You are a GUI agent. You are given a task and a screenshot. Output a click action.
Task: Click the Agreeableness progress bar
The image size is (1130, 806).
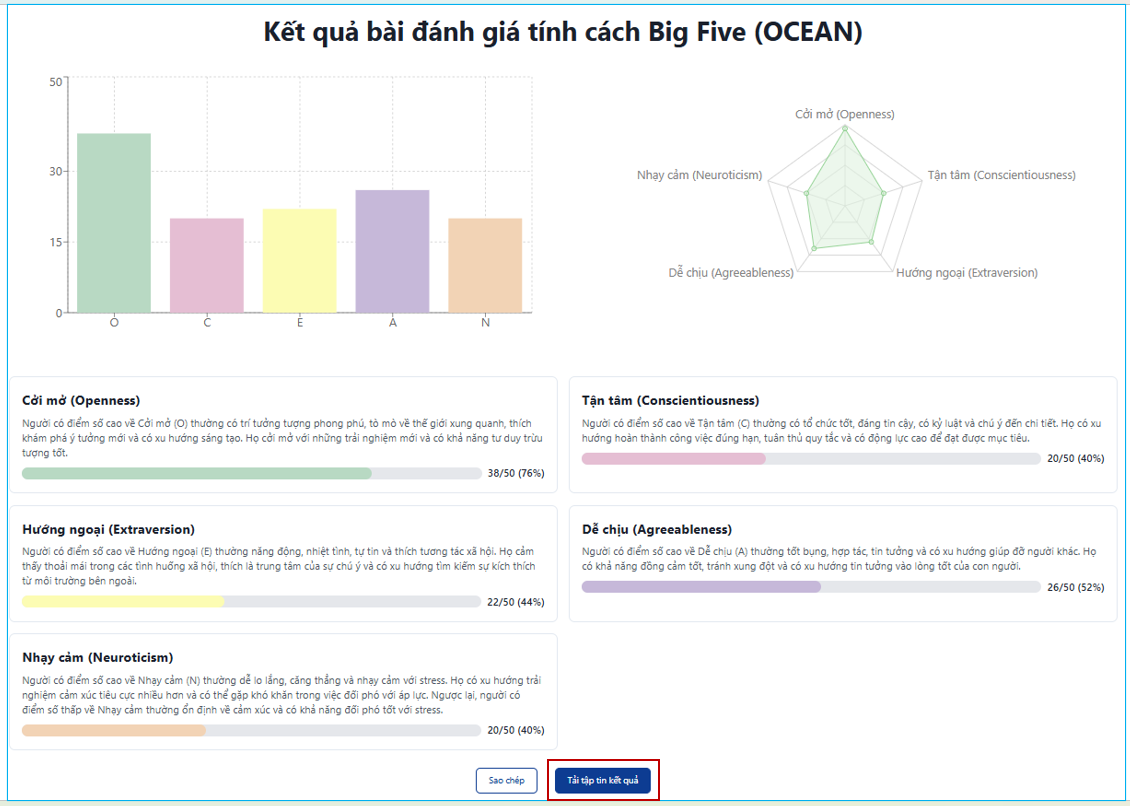811,587
